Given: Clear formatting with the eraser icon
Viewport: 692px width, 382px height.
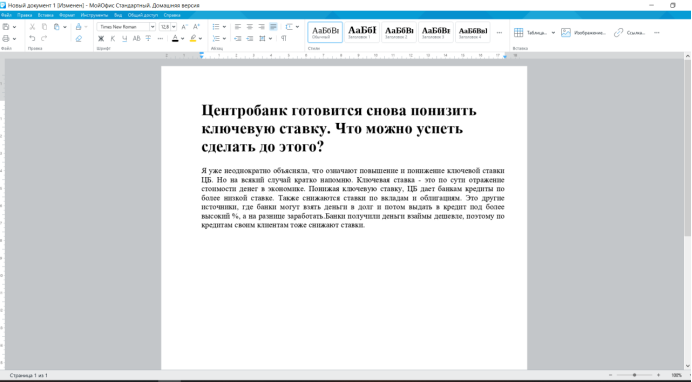Looking at the screenshot, I should point(79,38).
